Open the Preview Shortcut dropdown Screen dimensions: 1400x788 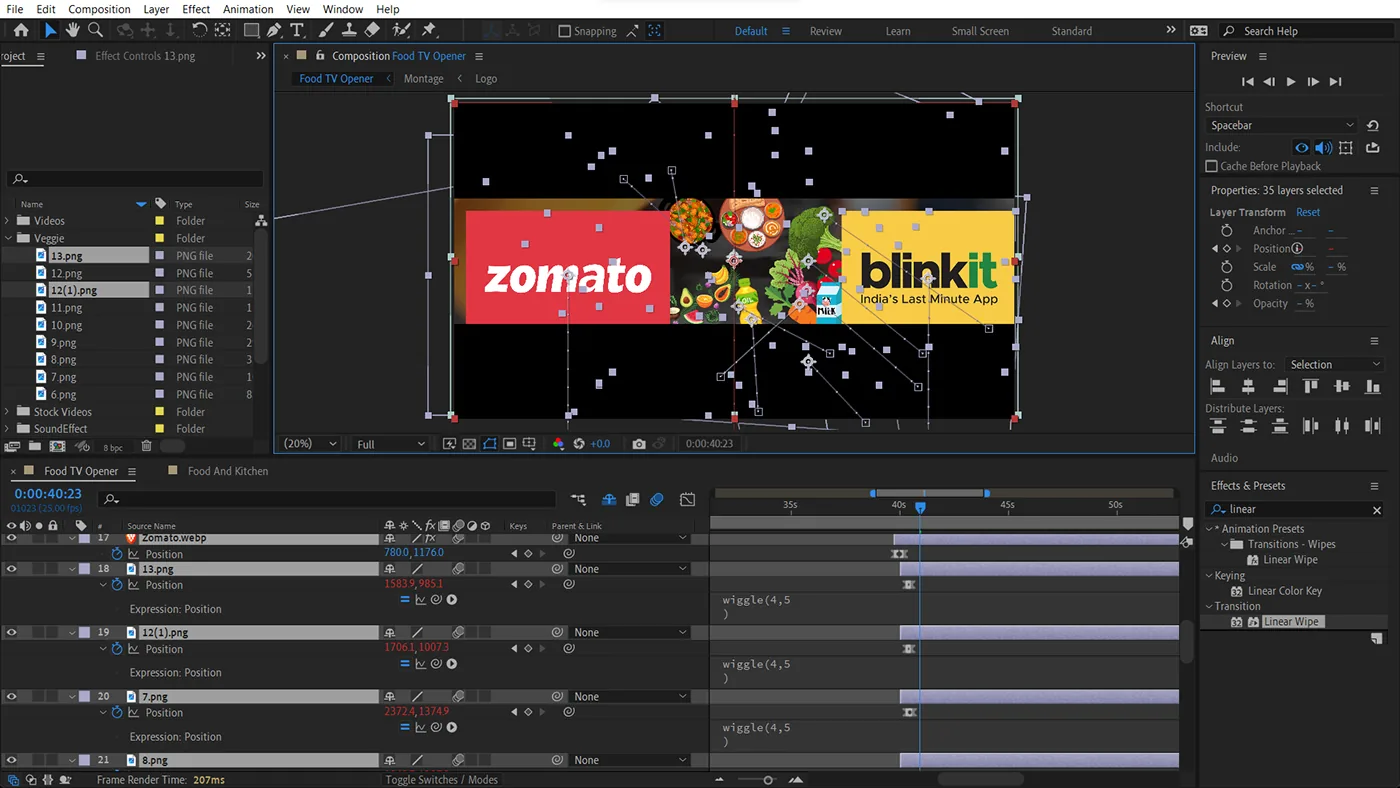[x=1281, y=126]
